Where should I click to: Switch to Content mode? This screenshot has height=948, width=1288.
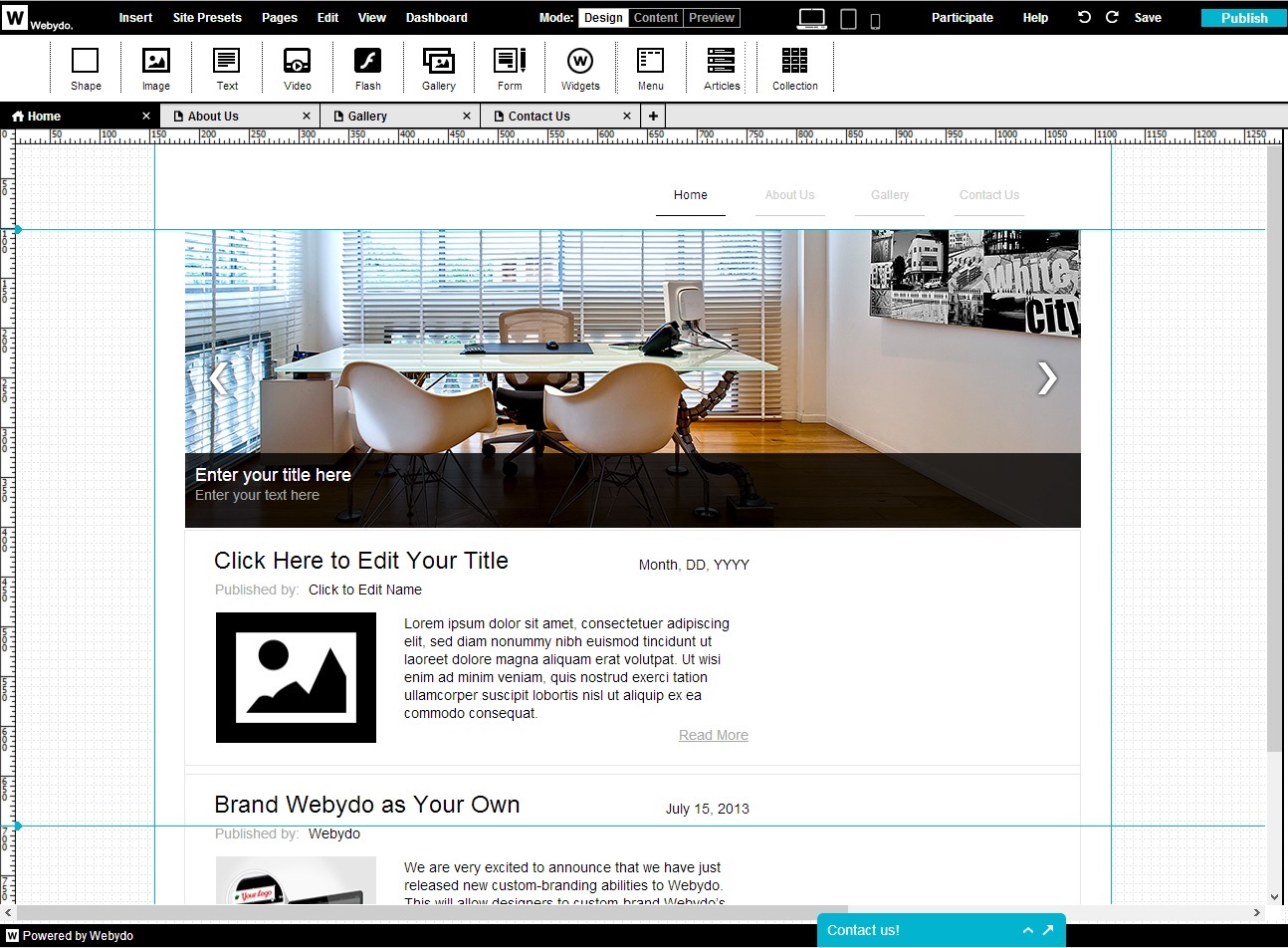tap(656, 18)
